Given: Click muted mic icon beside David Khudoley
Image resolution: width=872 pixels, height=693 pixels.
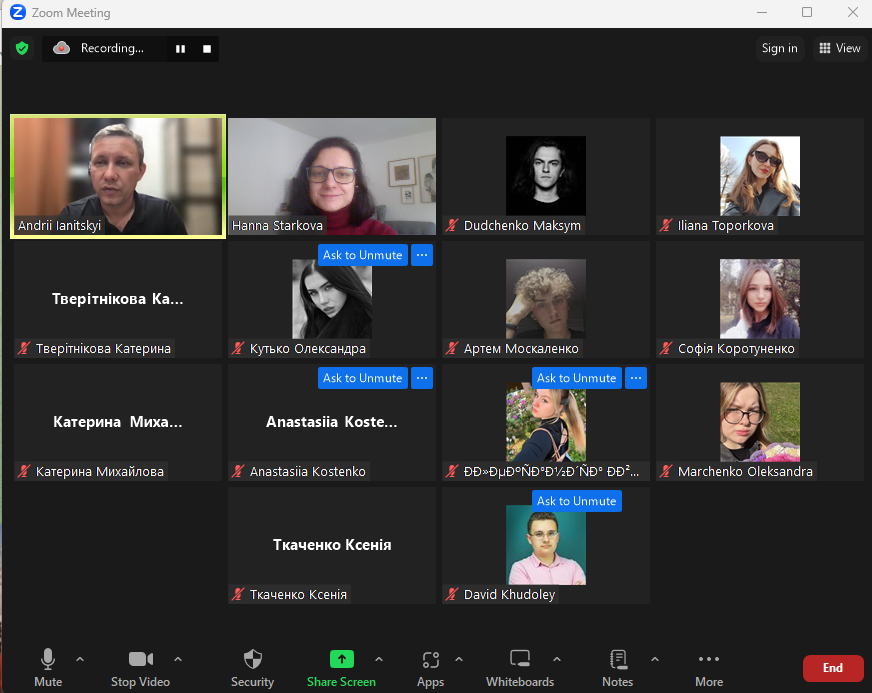Looking at the screenshot, I should 452,594.
